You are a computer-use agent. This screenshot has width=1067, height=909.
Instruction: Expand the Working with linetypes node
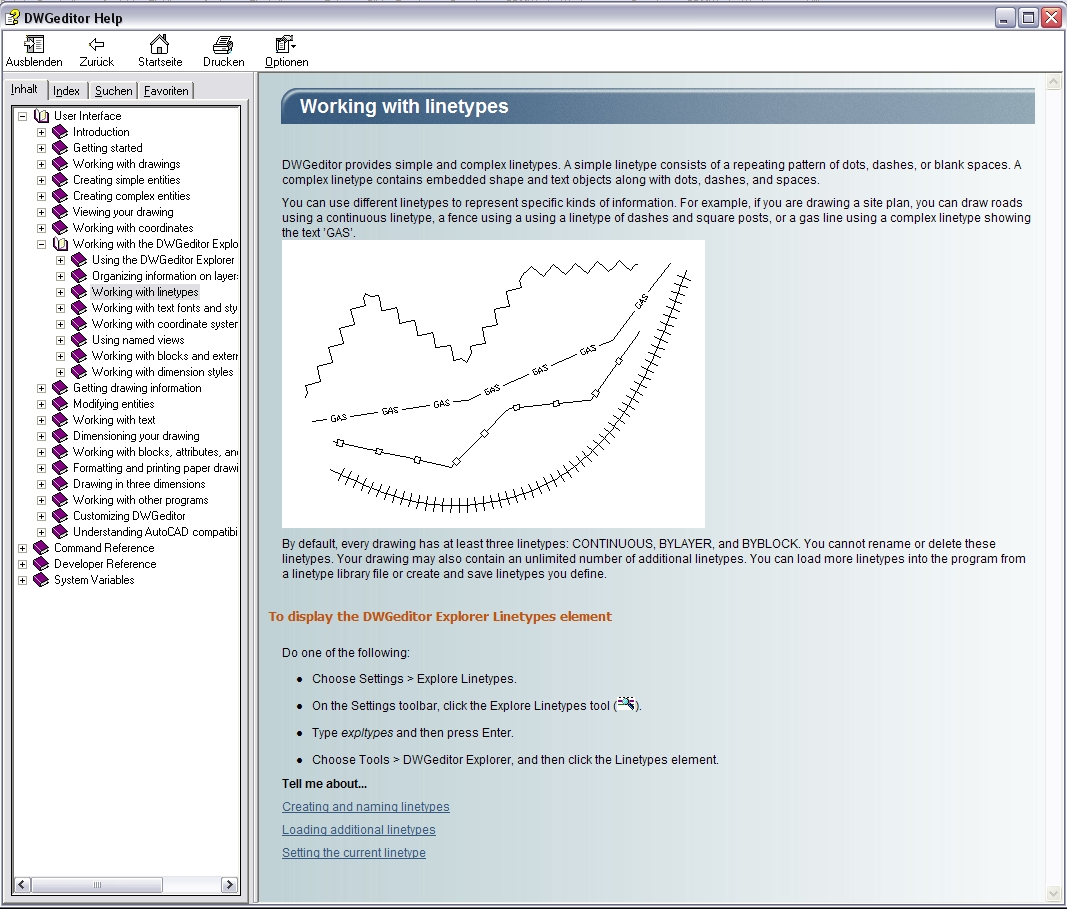[61, 292]
